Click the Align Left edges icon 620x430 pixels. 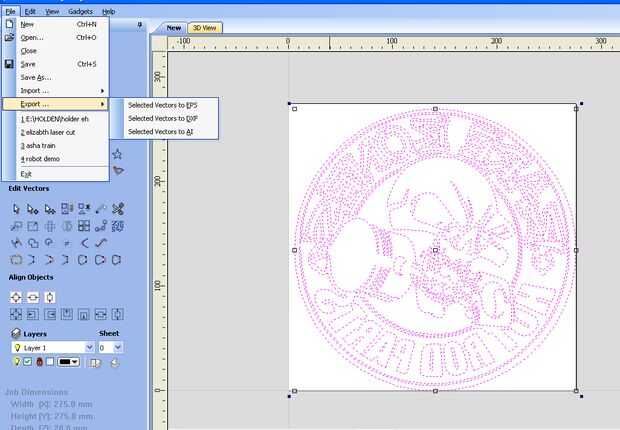point(33,314)
